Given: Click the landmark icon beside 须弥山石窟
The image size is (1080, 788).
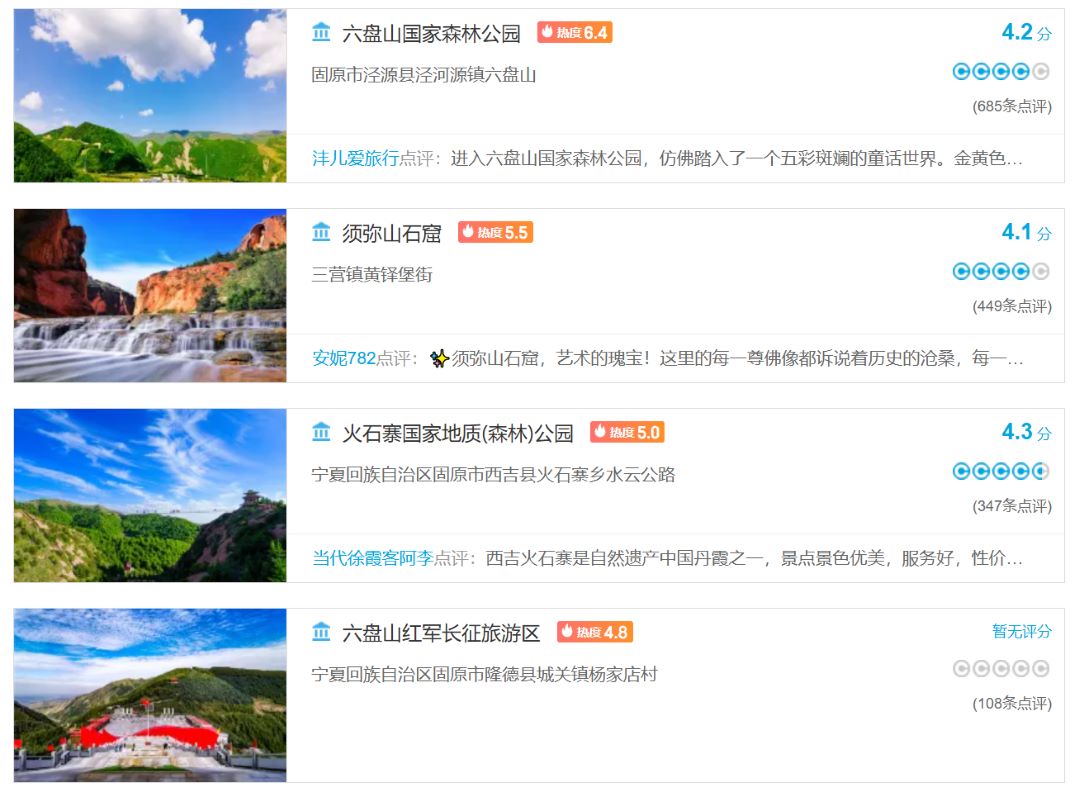Looking at the screenshot, I should click(x=321, y=232).
